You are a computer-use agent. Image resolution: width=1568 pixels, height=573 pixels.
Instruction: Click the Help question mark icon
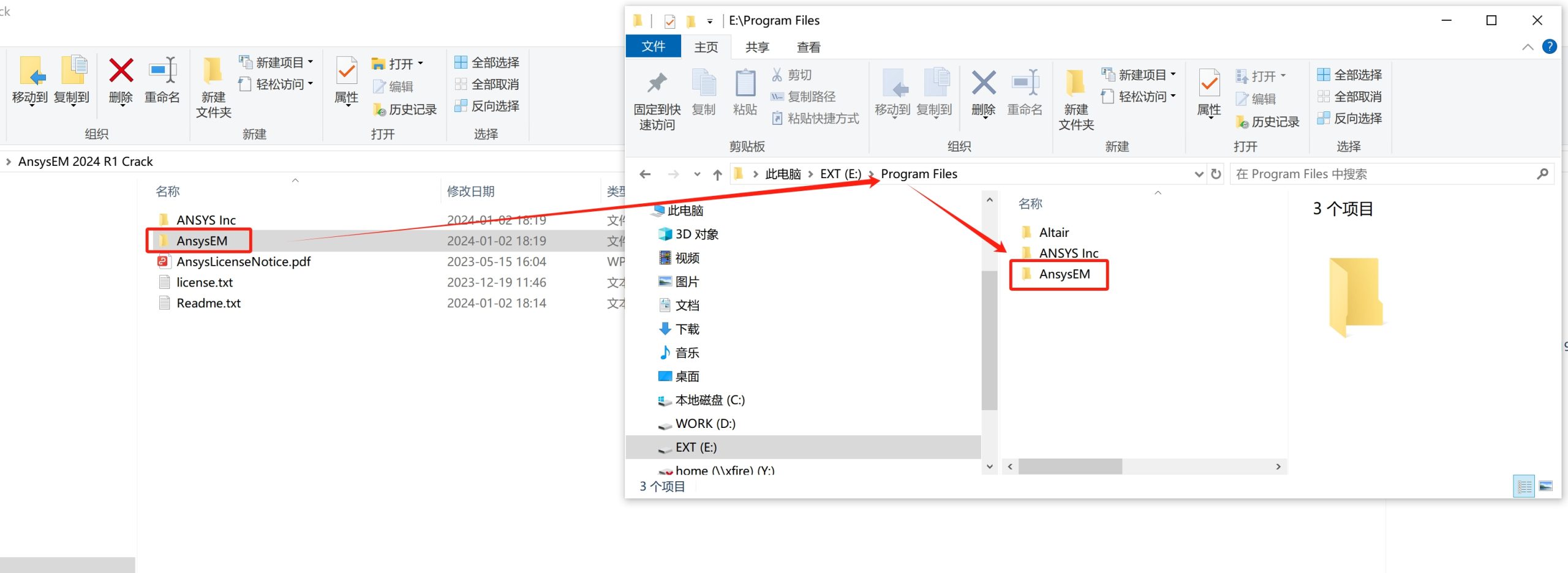tap(1550, 47)
